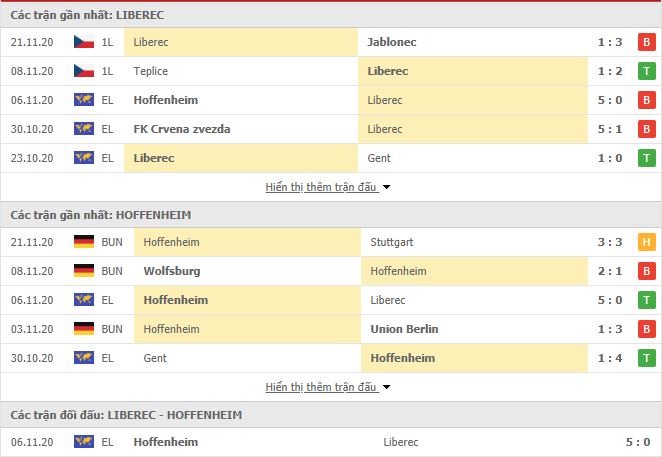Click the Europa League icon in the FK Crvena zvezda row
Viewport: 662px width, 457px height.
[84, 129]
